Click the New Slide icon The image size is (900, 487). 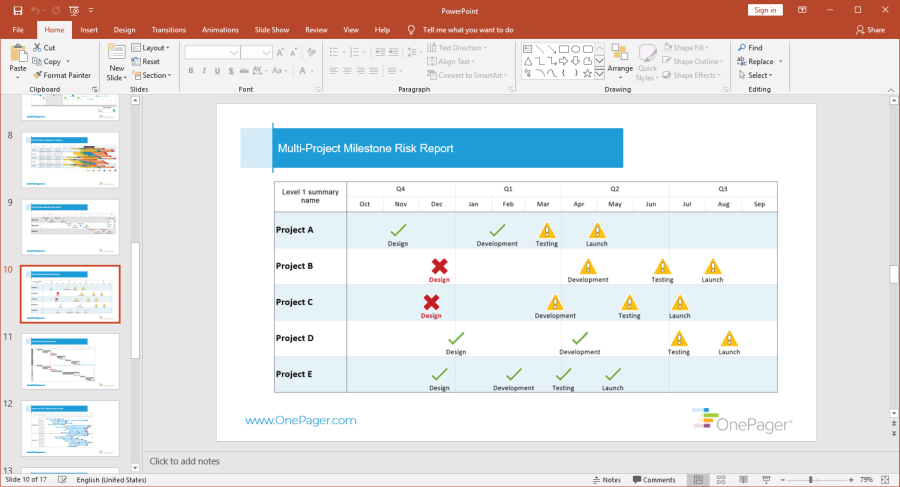[x=117, y=52]
